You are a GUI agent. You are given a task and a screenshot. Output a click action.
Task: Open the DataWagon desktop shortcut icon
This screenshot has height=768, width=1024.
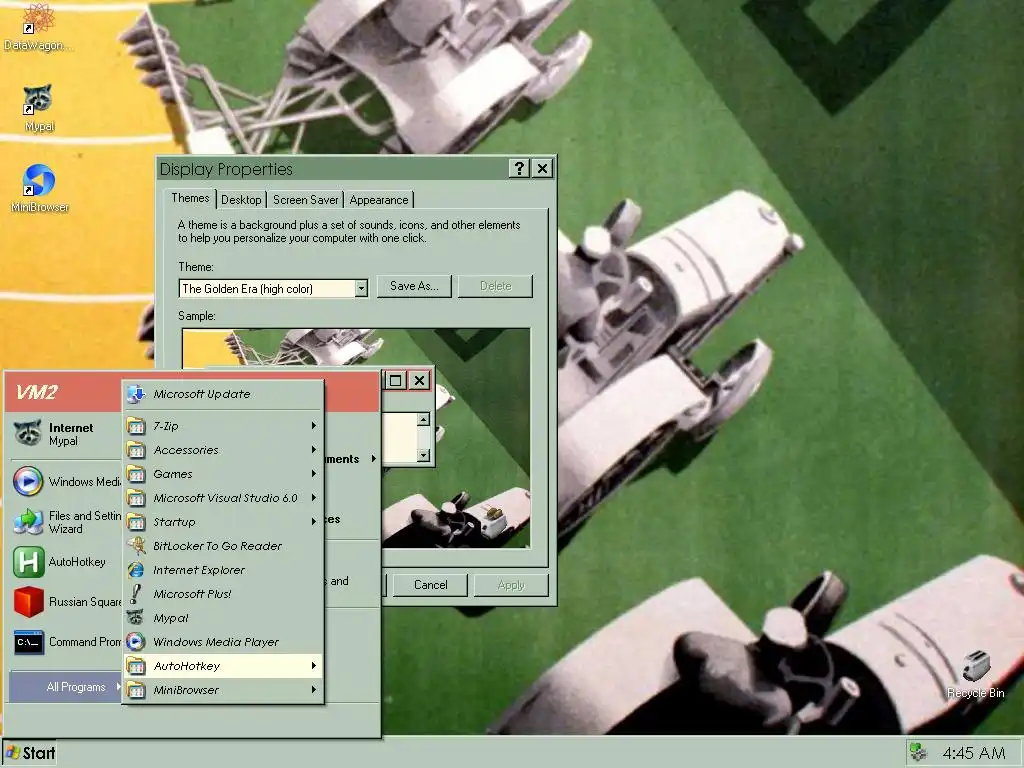pyautogui.click(x=38, y=18)
